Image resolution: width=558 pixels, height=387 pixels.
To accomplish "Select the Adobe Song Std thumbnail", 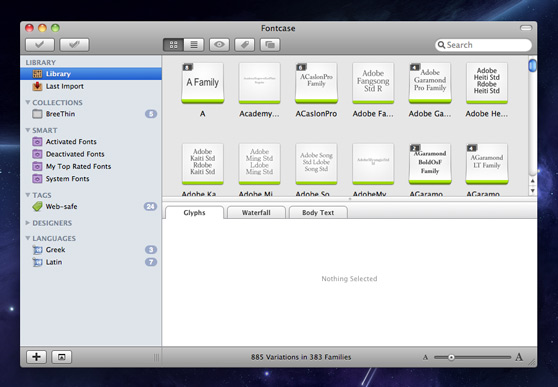I will point(316,164).
